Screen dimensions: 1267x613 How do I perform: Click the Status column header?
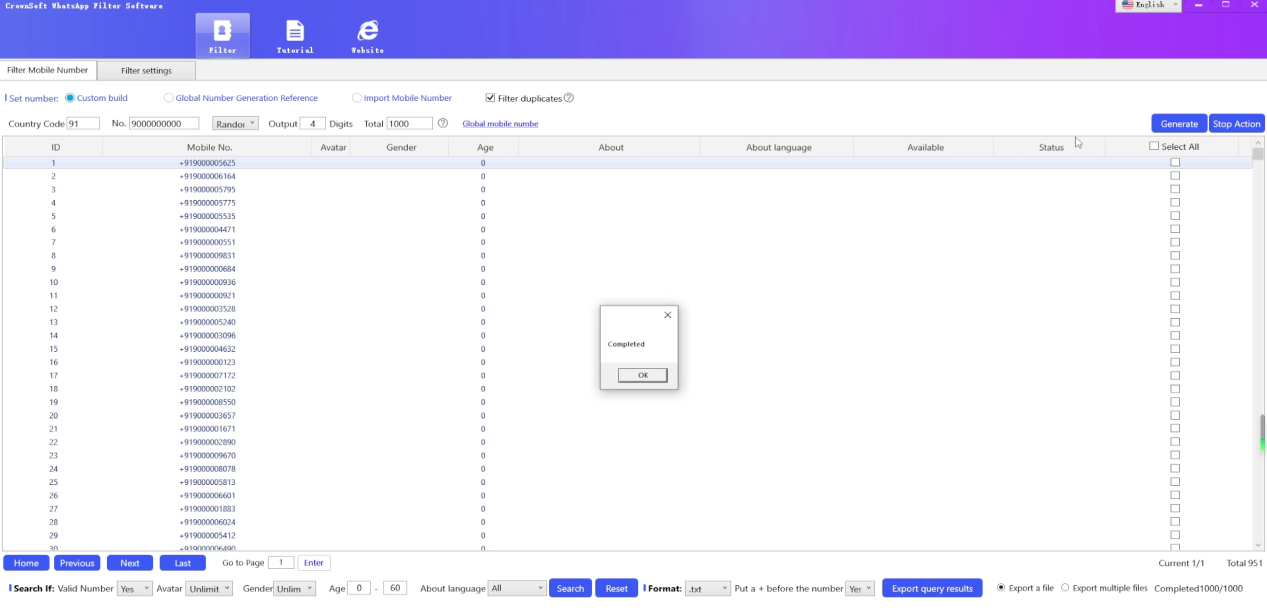click(1051, 147)
